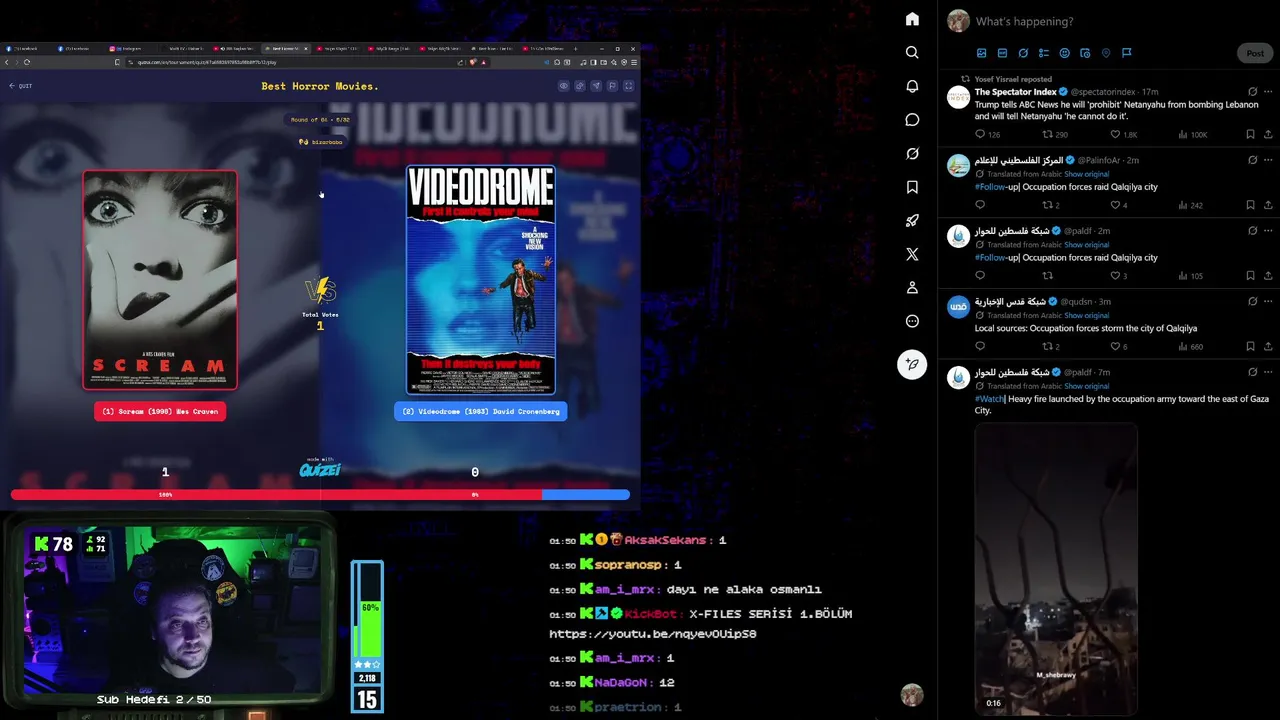Open X Profile person icon

912,288
